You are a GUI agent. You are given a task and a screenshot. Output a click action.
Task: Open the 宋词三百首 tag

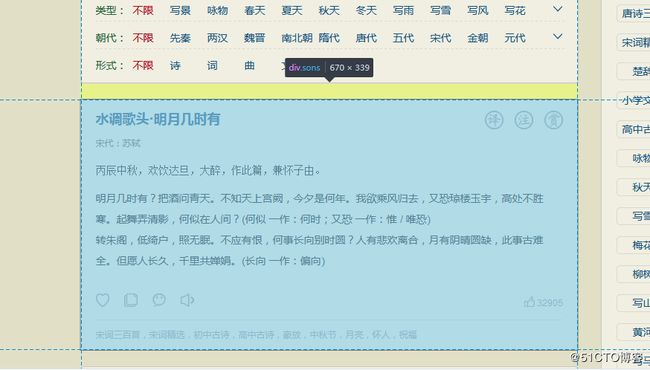pos(118,334)
